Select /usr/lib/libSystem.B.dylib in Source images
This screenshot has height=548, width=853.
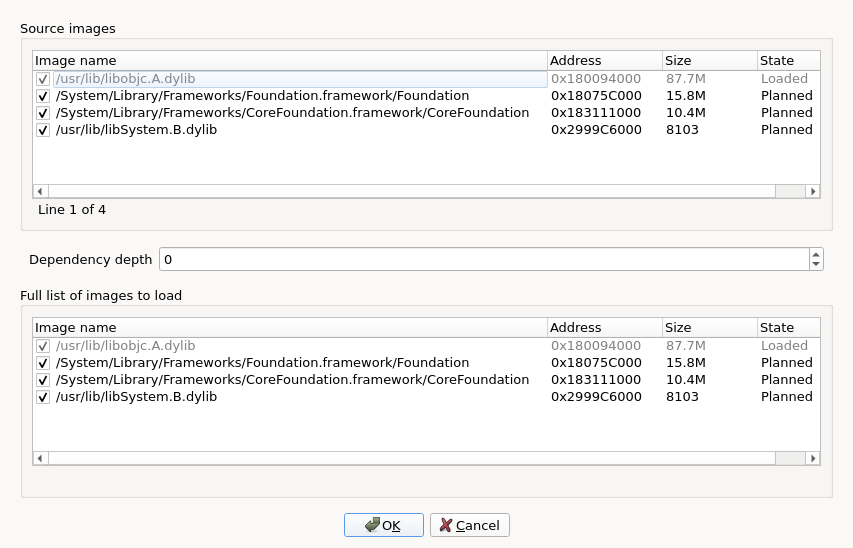136,130
